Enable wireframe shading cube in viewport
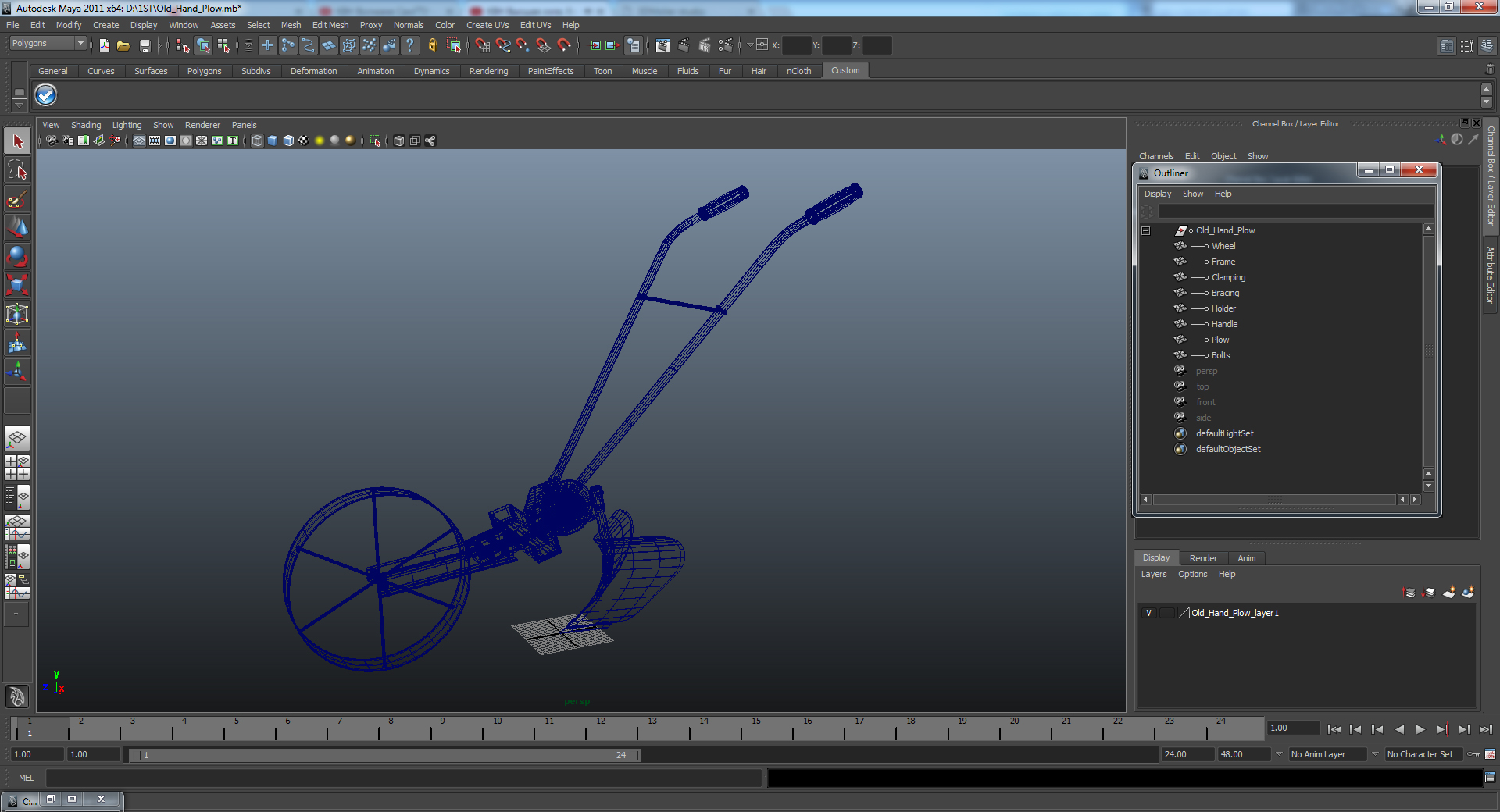 (257, 141)
